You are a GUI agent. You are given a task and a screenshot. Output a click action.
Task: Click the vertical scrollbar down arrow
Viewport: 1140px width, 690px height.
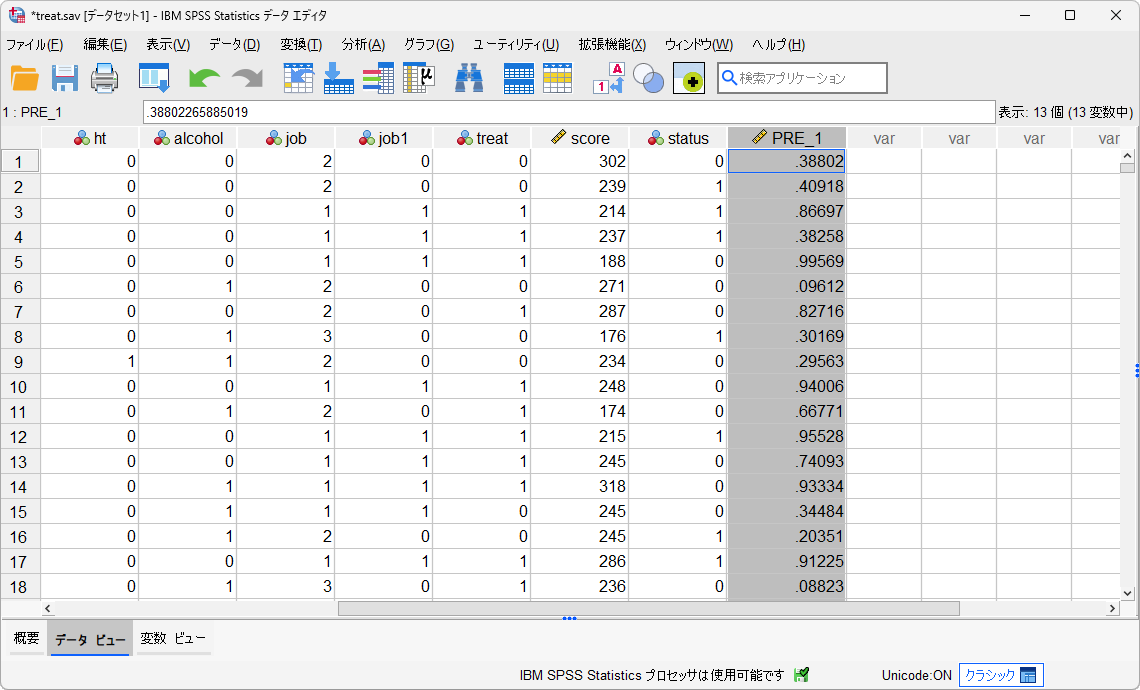click(x=1127, y=593)
